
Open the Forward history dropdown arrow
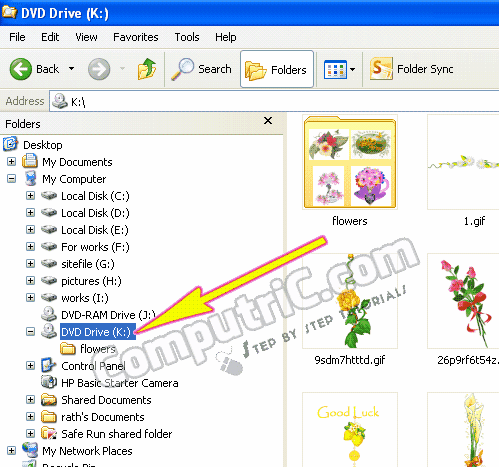point(122,69)
